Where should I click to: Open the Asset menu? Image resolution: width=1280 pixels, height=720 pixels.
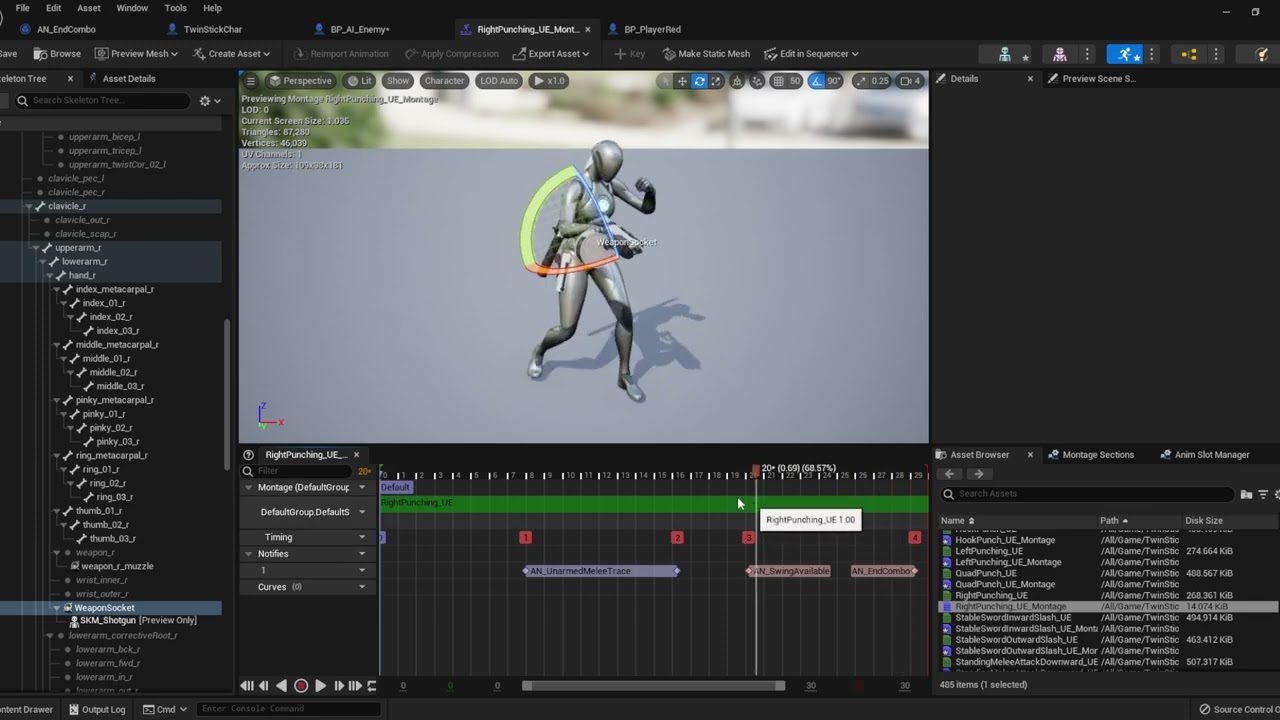[89, 8]
